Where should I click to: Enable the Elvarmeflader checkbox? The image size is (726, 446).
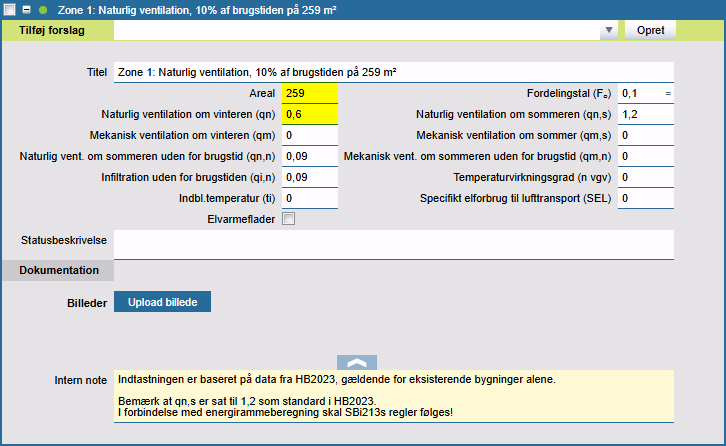(289, 219)
